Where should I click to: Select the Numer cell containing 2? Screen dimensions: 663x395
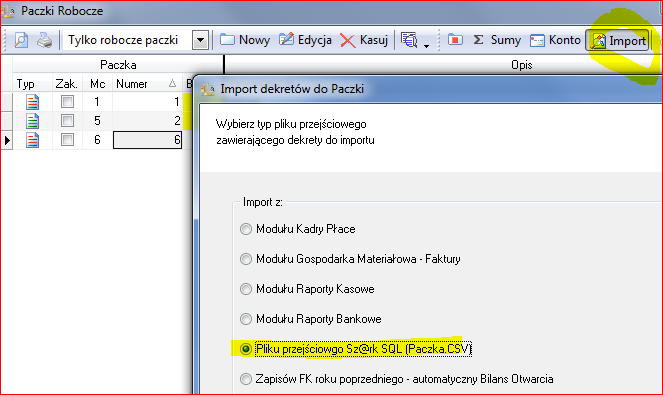click(147, 121)
